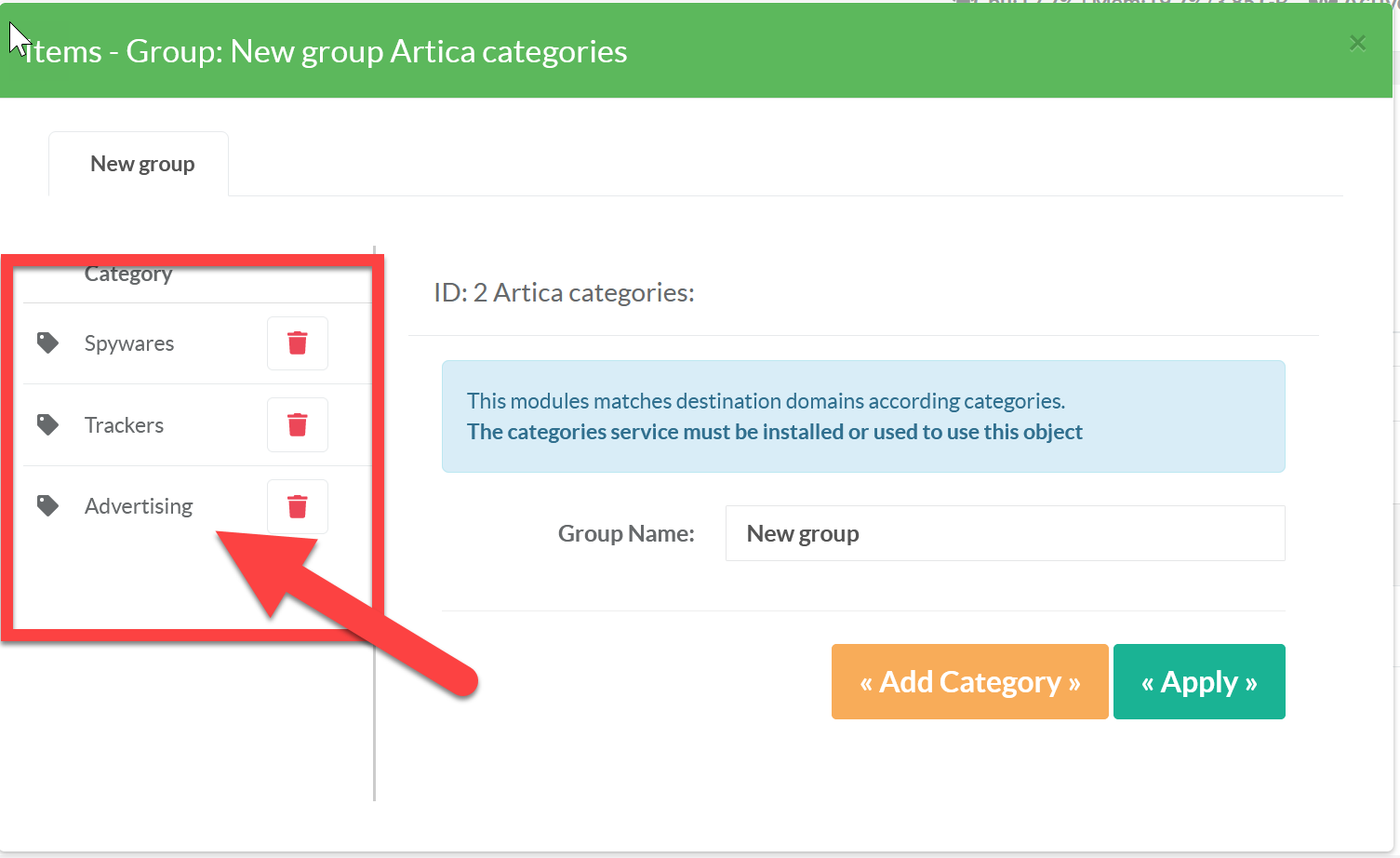This screenshot has height=858, width=1400.
Task: Click the dialog title in green header
Action: click(x=326, y=52)
